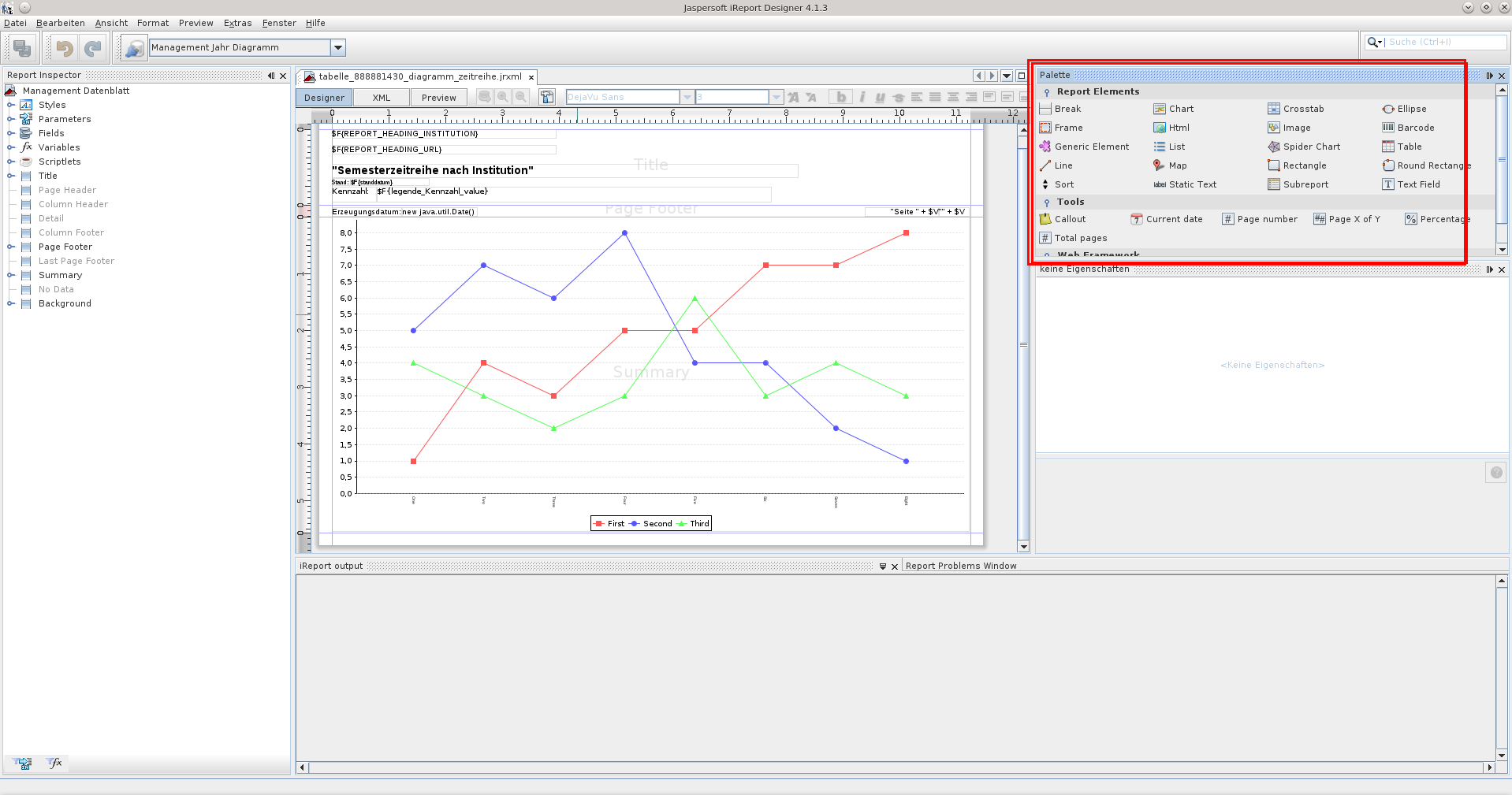The image size is (1512, 795).
Task: Select the Html element in Palette
Action: [x=1171, y=128]
